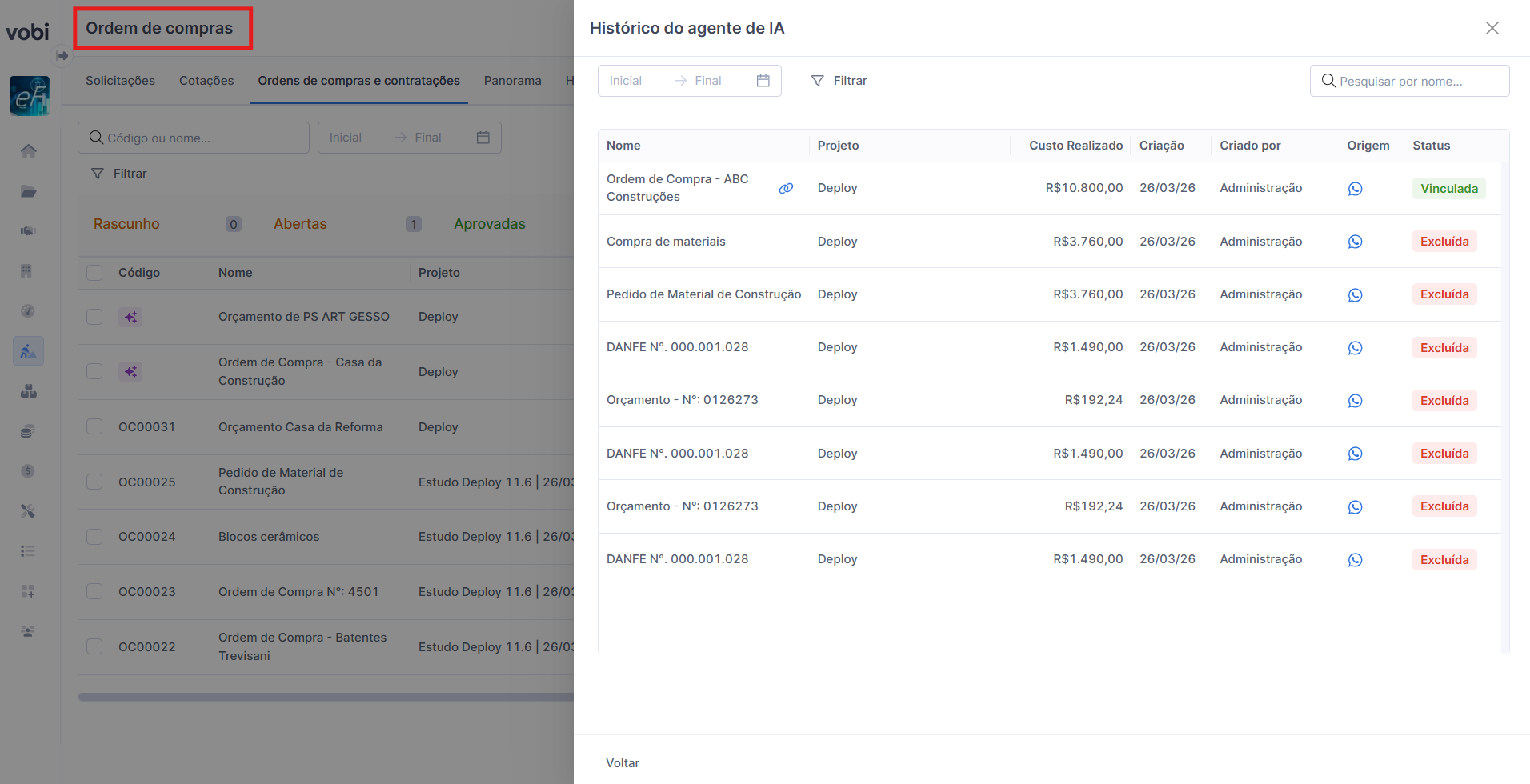Screen dimensions: 1530x784
Task: Switch to the Cotações tab
Action: (206, 81)
